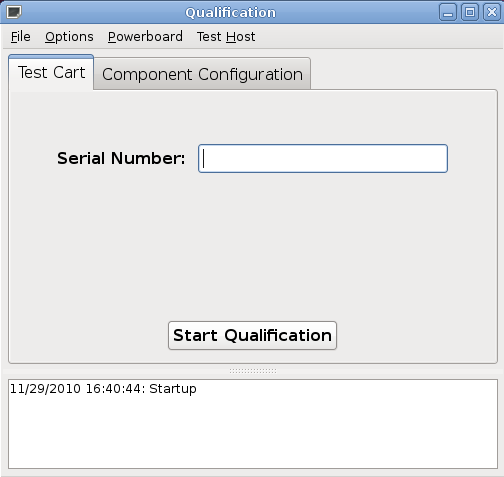
Task: Select the word Startup in the log
Action: tap(173, 389)
